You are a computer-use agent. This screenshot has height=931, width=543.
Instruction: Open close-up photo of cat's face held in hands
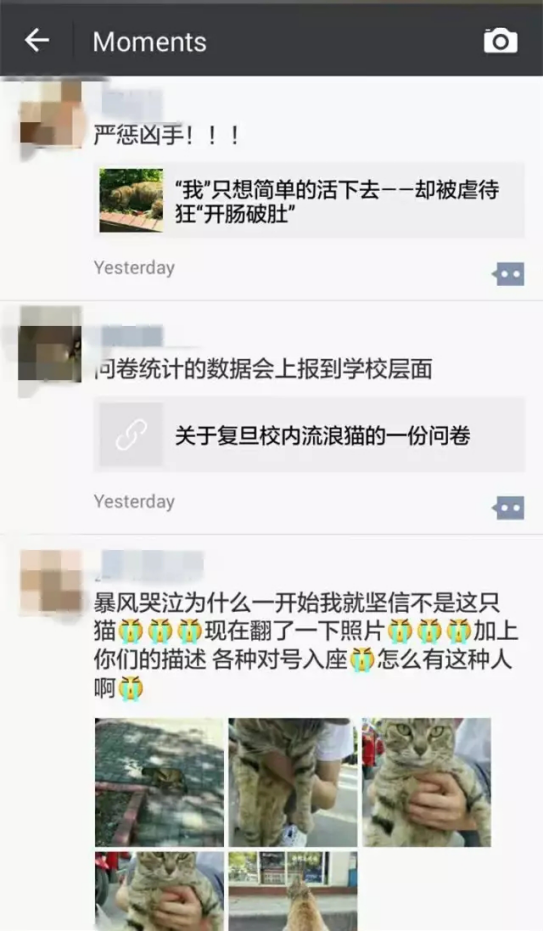[427, 783]
